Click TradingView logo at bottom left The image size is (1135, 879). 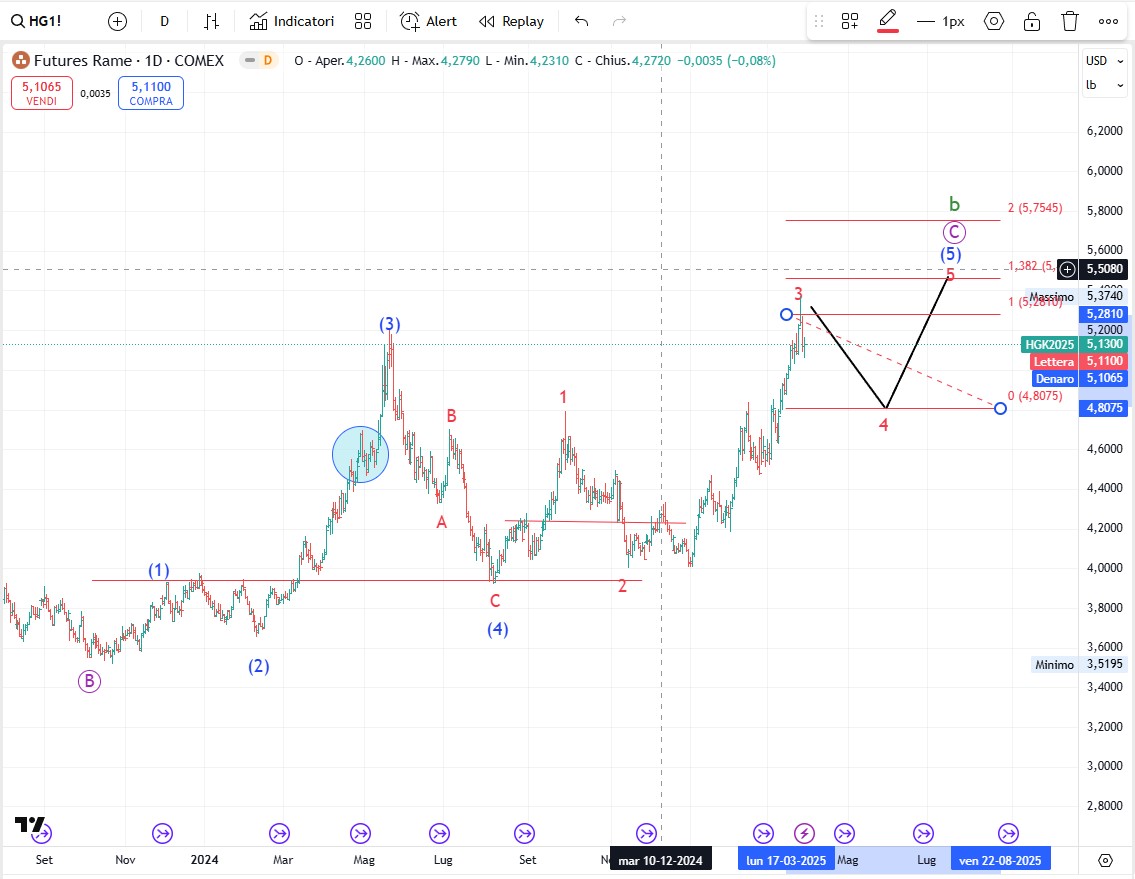click(x=29, y=825)
